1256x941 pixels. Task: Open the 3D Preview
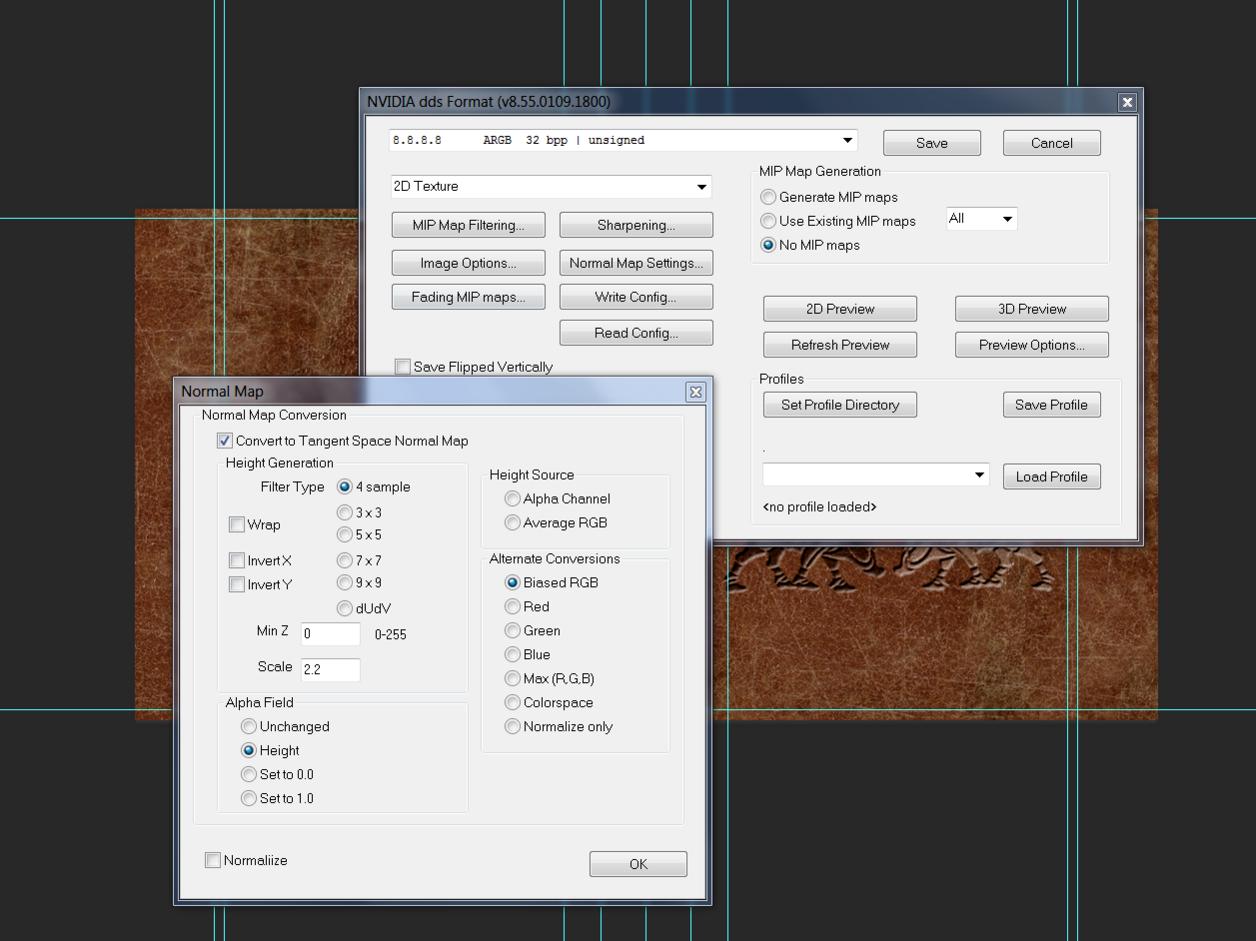(1031, 309)
